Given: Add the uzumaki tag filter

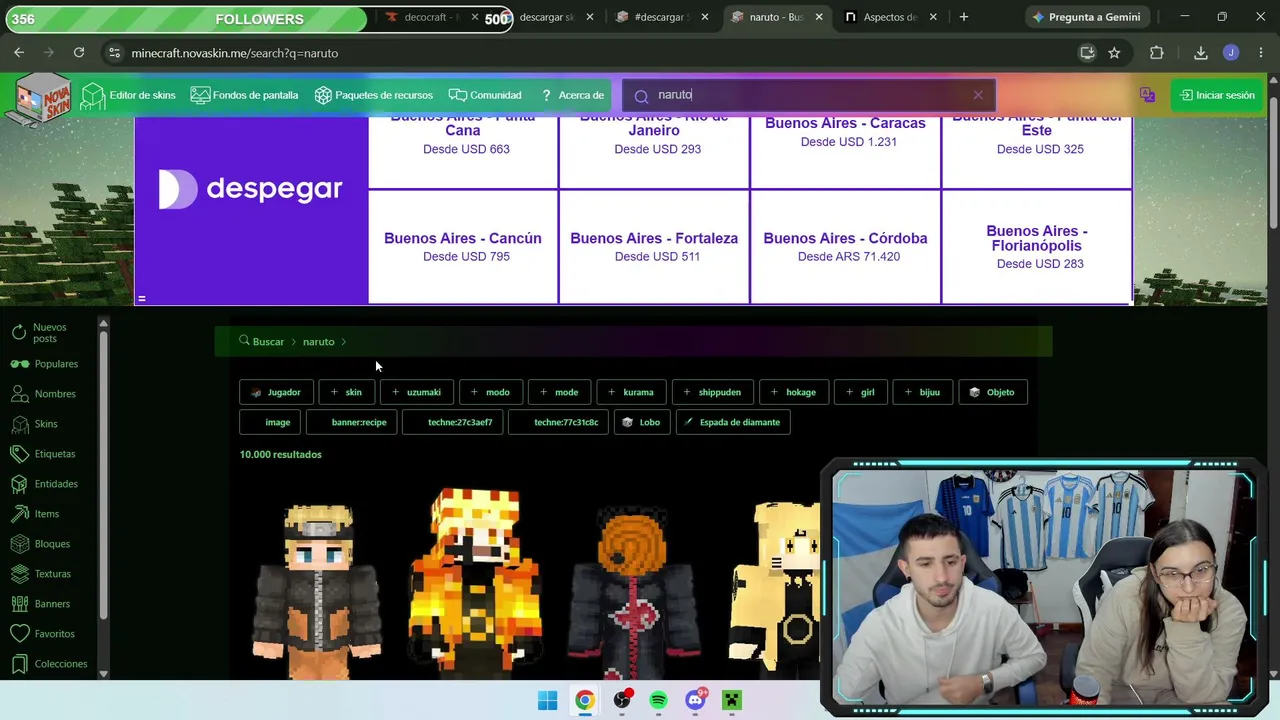Looking at the screenshot, I should click(416, 392).
